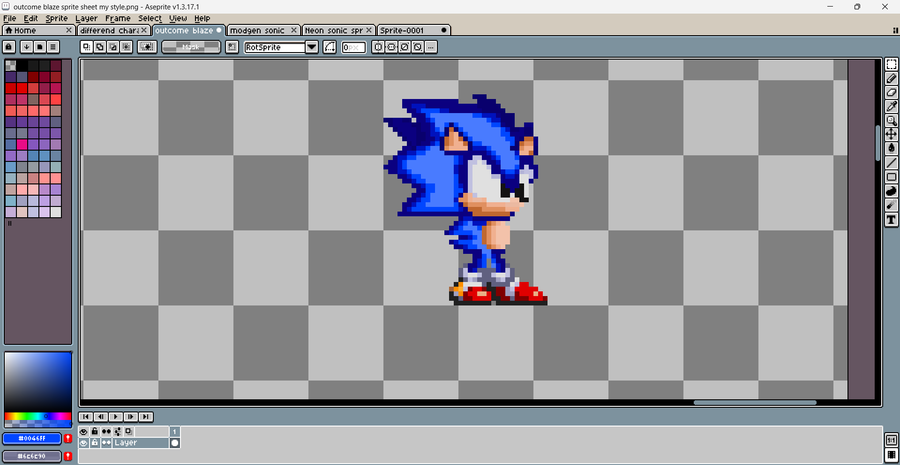This screenshot has height=465, width=900.
Task: Switch to the differend char tab
Action: click(x=113, y=30)
